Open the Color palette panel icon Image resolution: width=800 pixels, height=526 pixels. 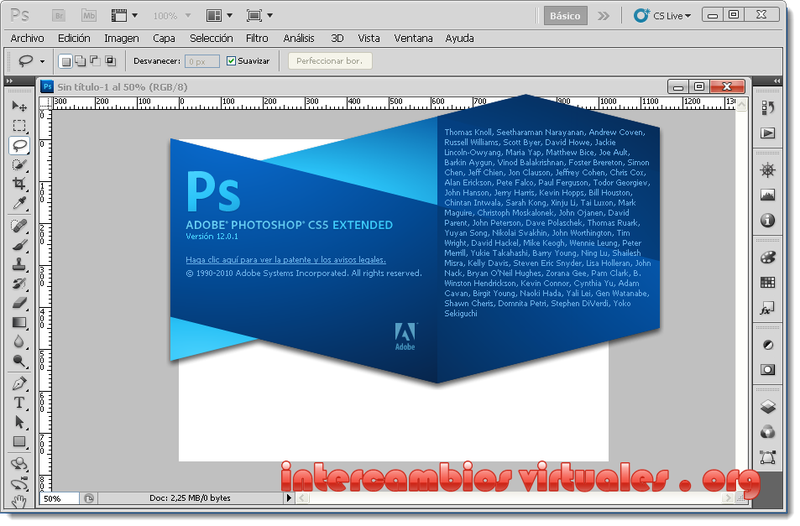point(767,257)
